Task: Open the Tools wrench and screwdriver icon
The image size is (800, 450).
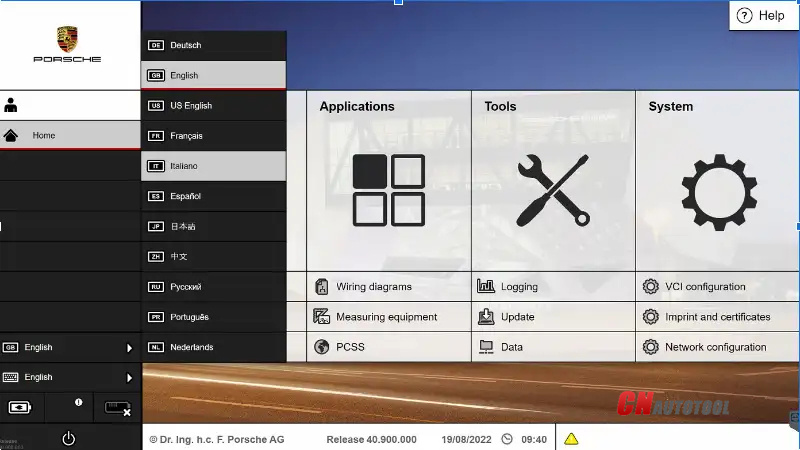Action: [553, 190]
